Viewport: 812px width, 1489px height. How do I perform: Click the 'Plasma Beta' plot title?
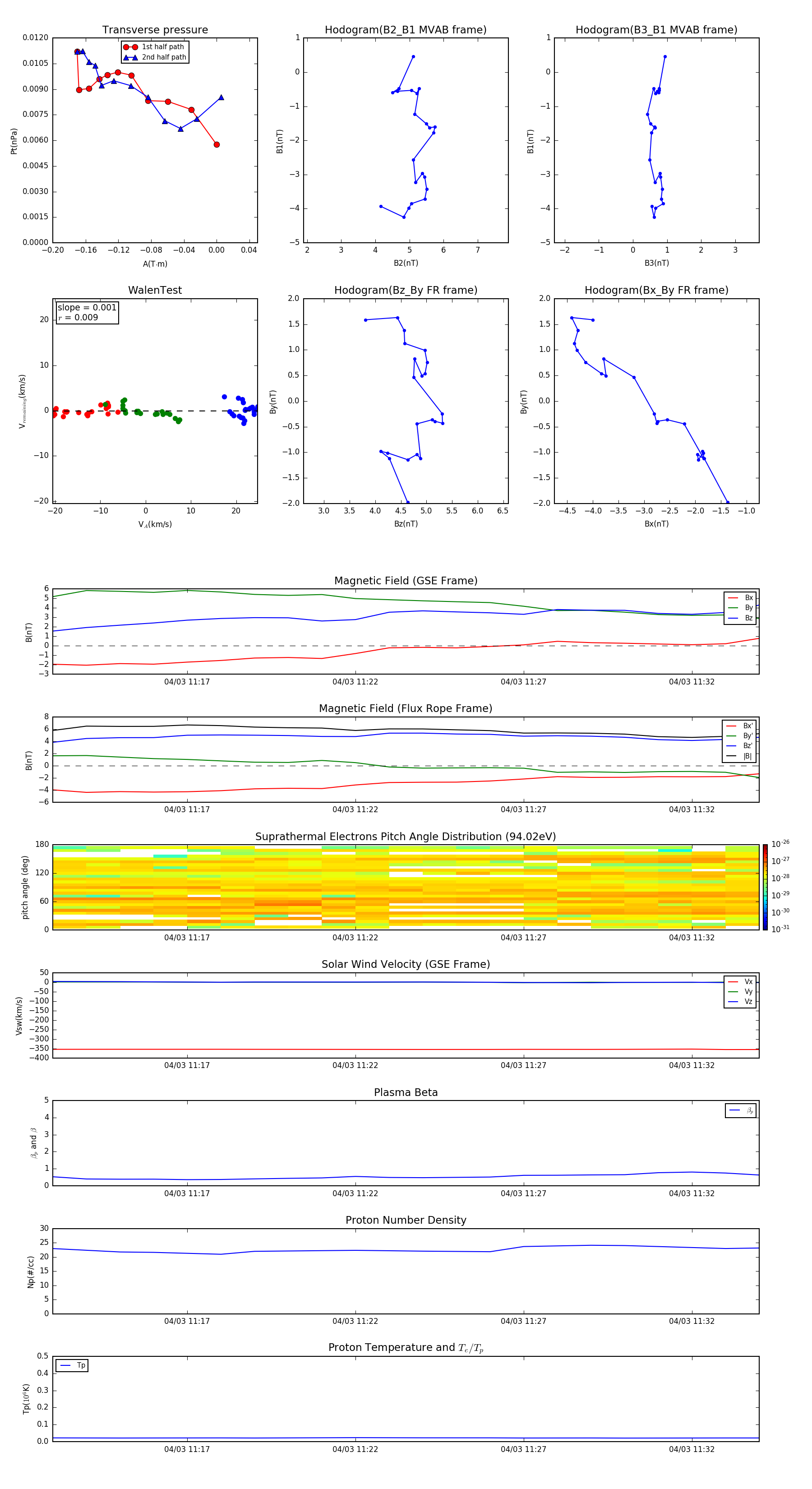(x=406, y=1093)
